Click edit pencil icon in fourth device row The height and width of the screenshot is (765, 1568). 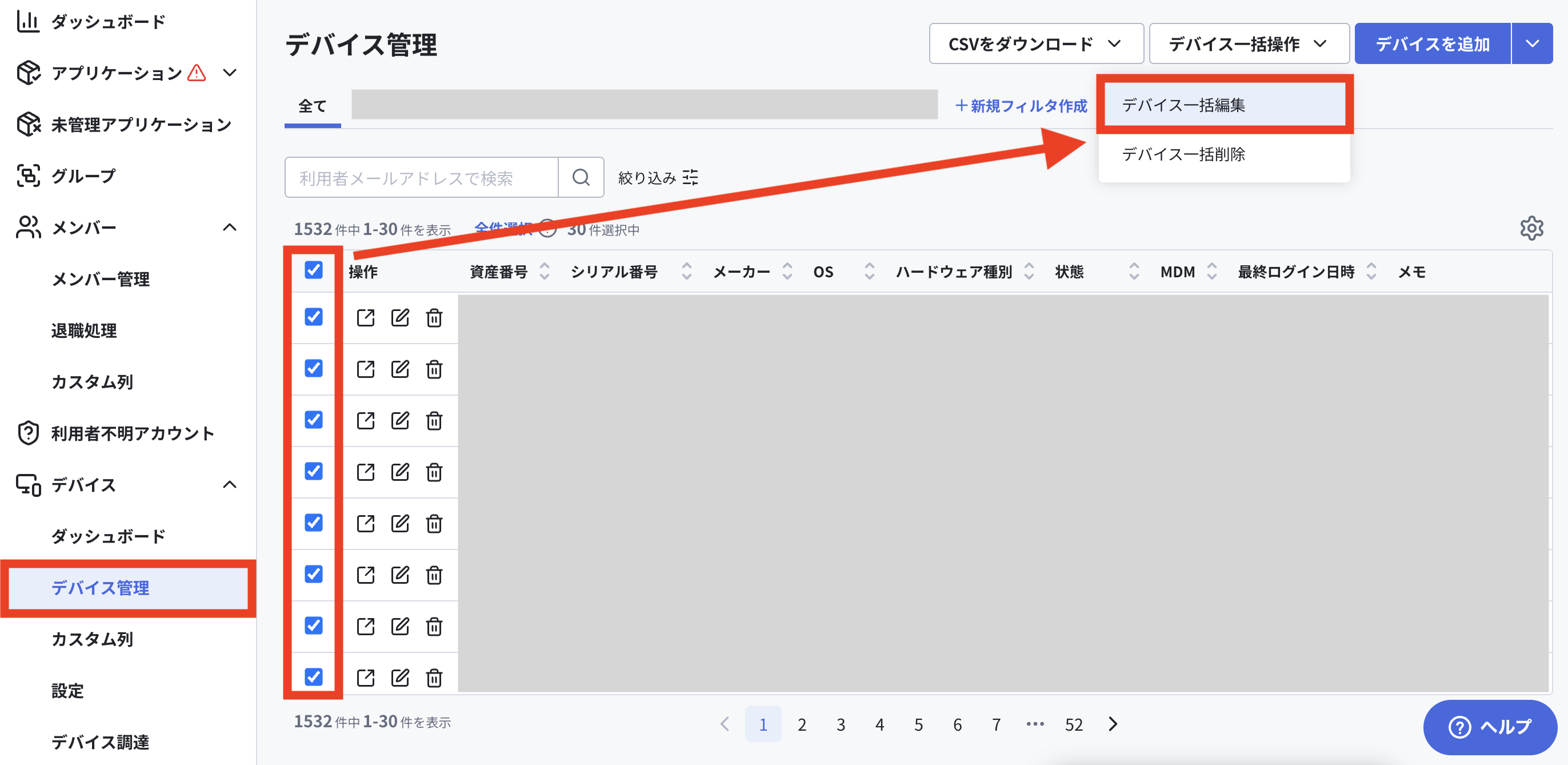click(x=400, y=472)
